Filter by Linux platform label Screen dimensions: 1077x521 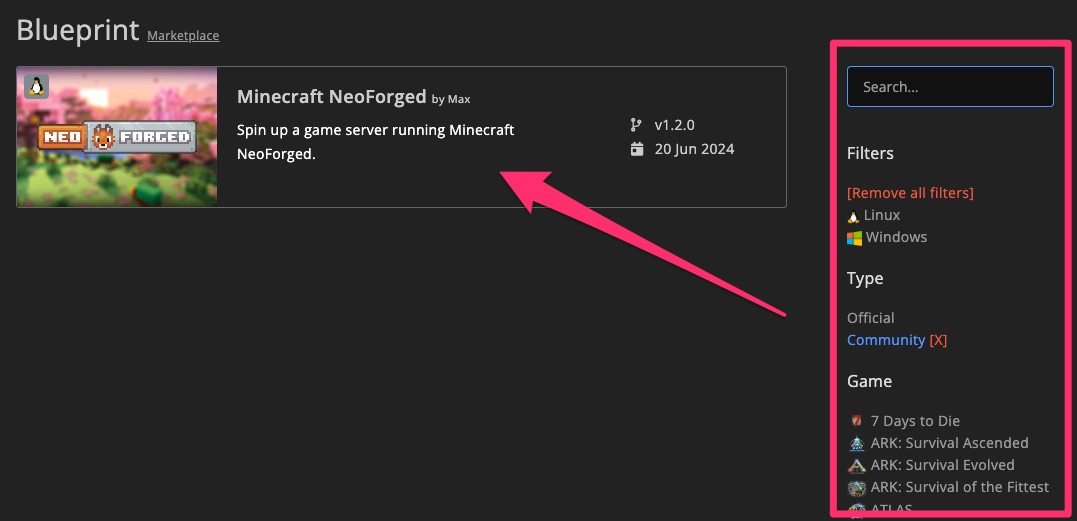(x=882, y=215)
